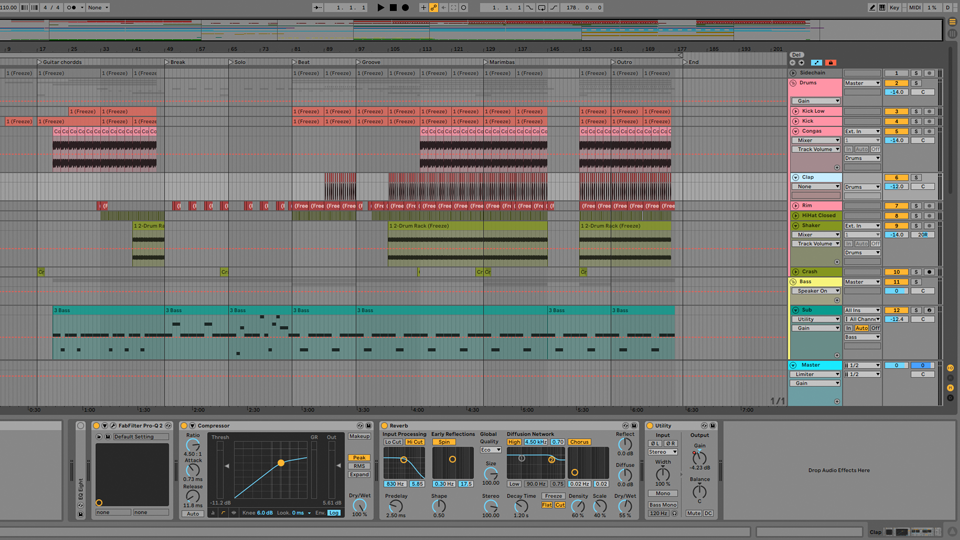Stop playback with the Stop button
The width and height of the screenshot is (960, 540).
pos(393,7)
